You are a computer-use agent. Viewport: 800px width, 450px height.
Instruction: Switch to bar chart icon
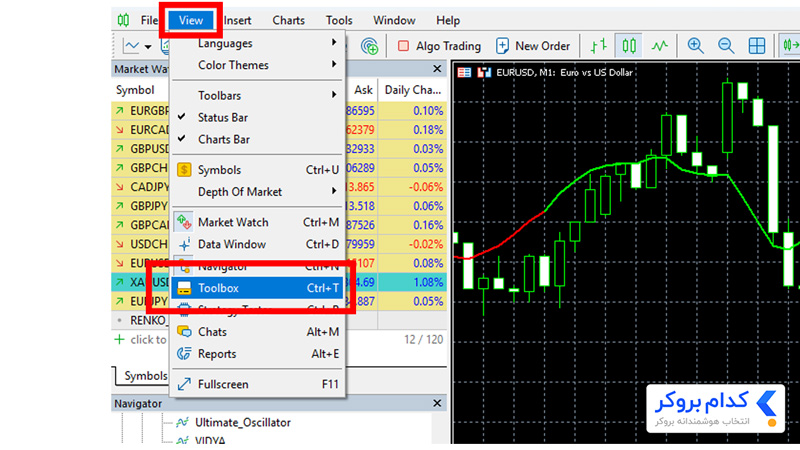(598, 46)
